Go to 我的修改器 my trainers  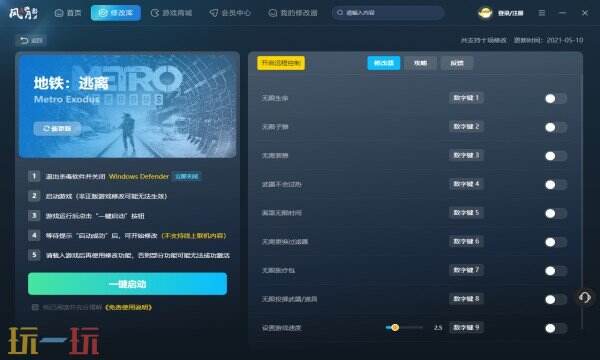tap(293, 13)
